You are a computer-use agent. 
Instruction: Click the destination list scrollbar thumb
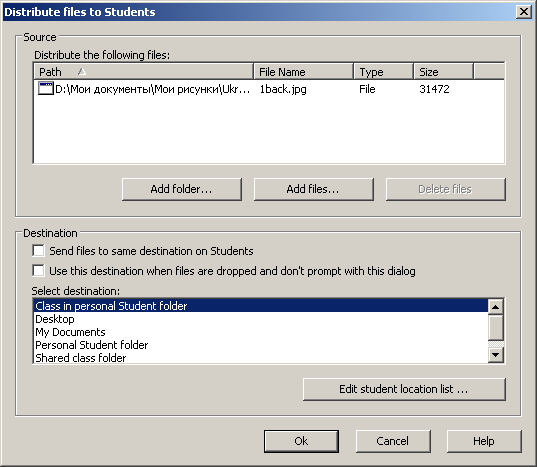[495, 328]
